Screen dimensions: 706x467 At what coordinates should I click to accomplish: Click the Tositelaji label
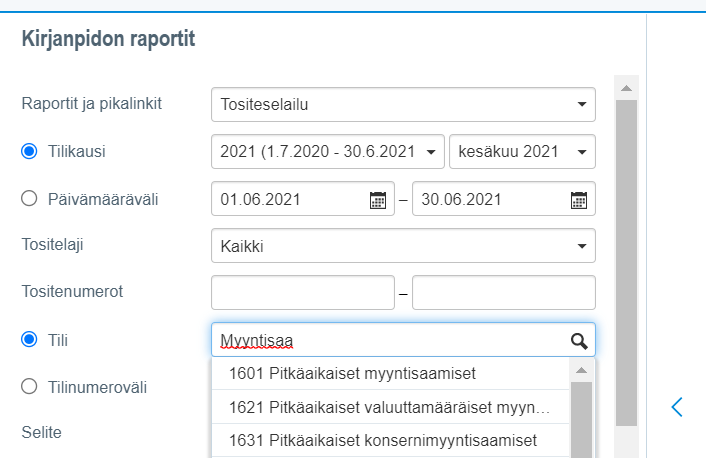click(x=52, y=245)
